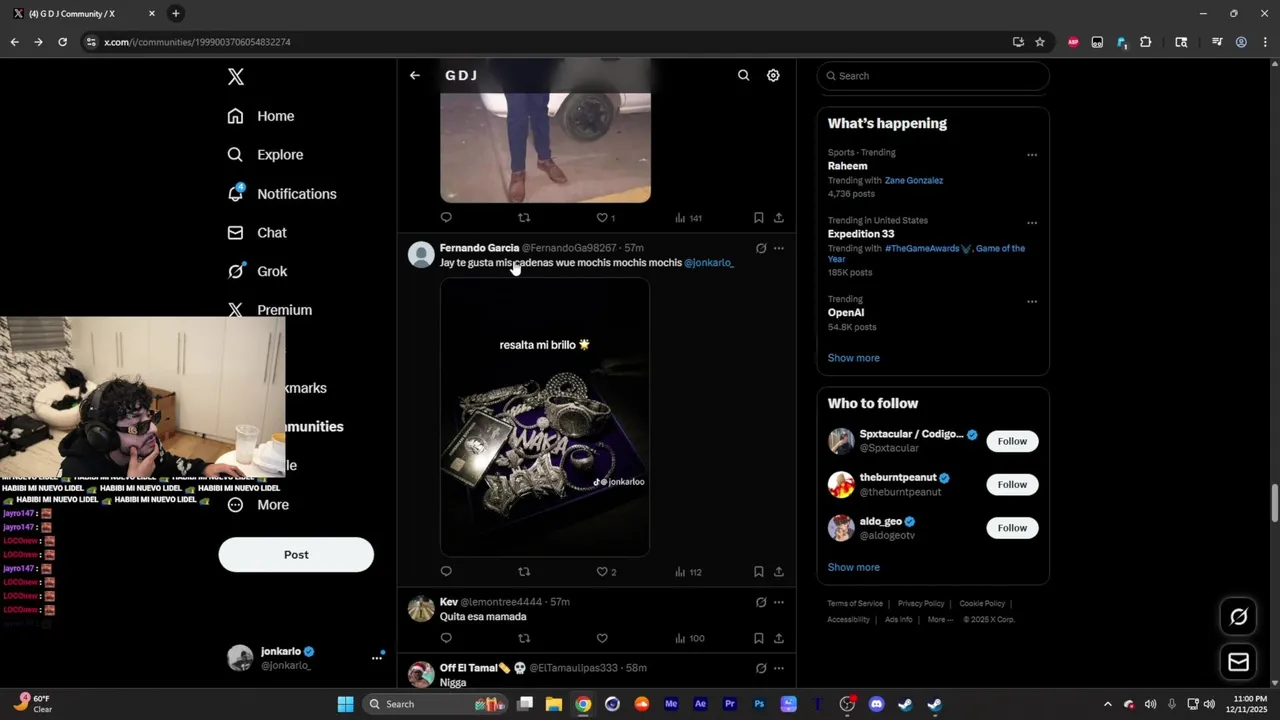Viewport: 1280px width, 720px height.
Task: Like Fernando Garcia's post with 2 likes
Action: 606,572
